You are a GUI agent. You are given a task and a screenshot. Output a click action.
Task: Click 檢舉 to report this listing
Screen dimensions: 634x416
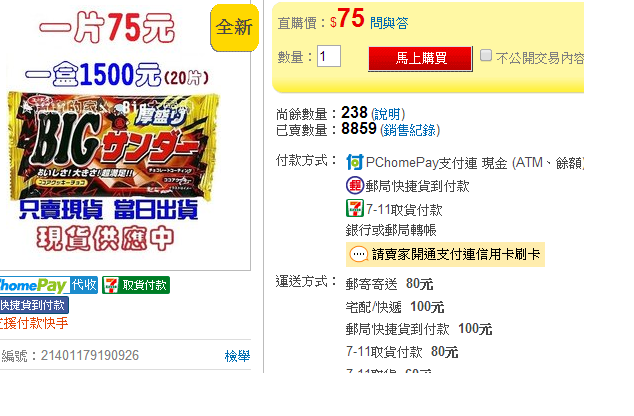click(237, 356)
